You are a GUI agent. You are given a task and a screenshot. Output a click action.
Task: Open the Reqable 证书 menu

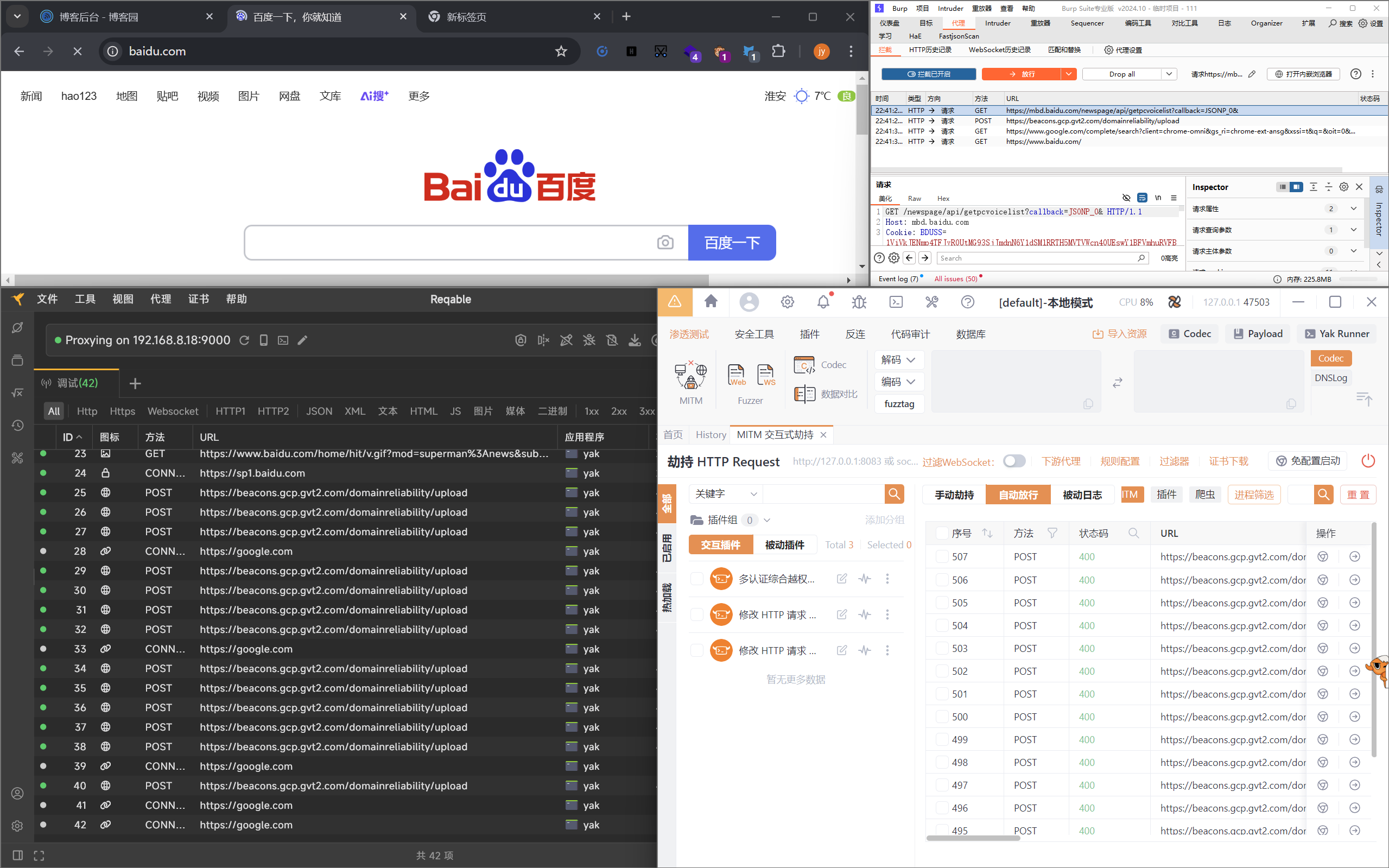pyautogui.click(x=198, y=299)
